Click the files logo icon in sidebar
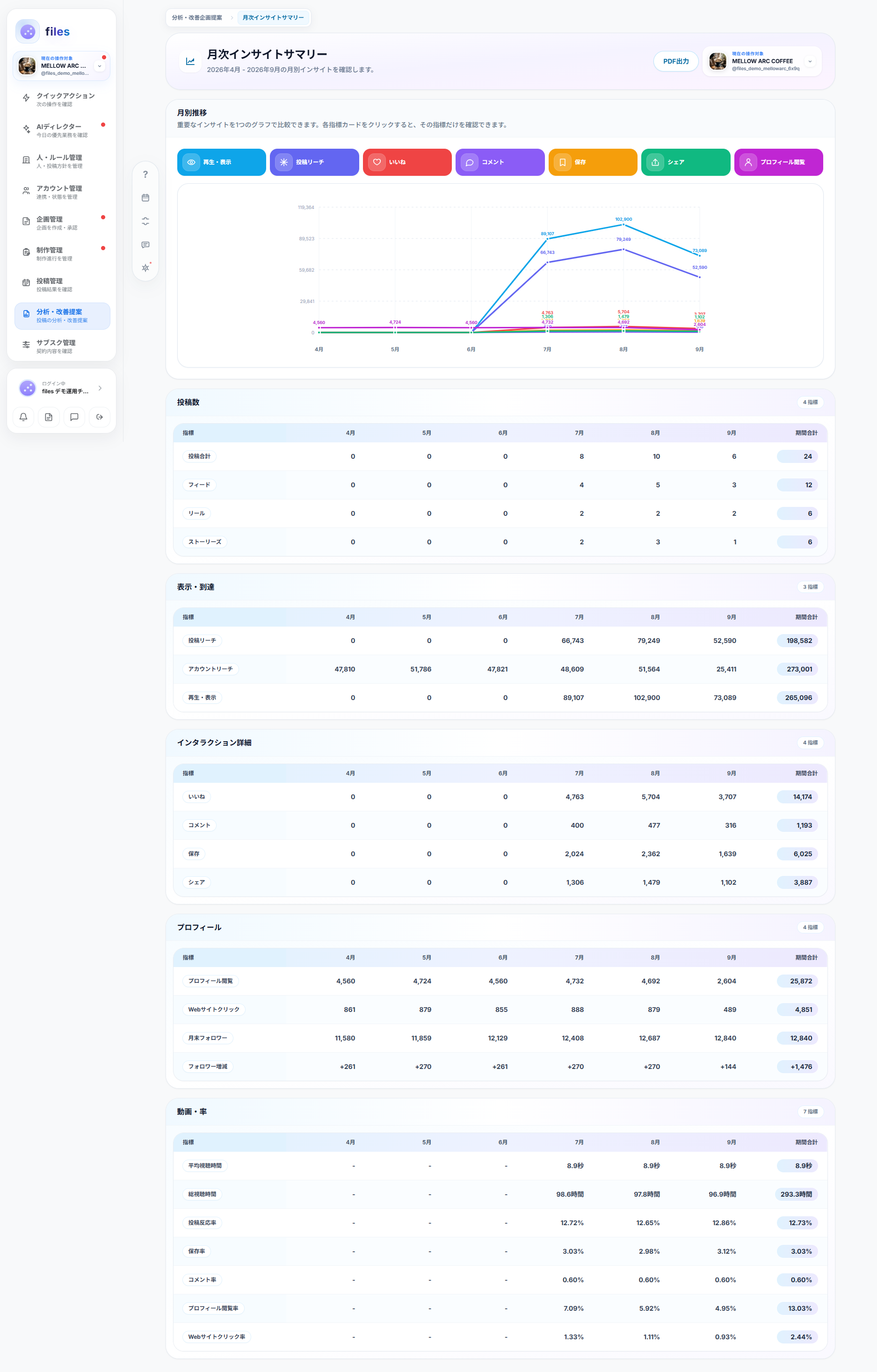The width and height of the screenshot is (877, 1372). coord(27,31)
